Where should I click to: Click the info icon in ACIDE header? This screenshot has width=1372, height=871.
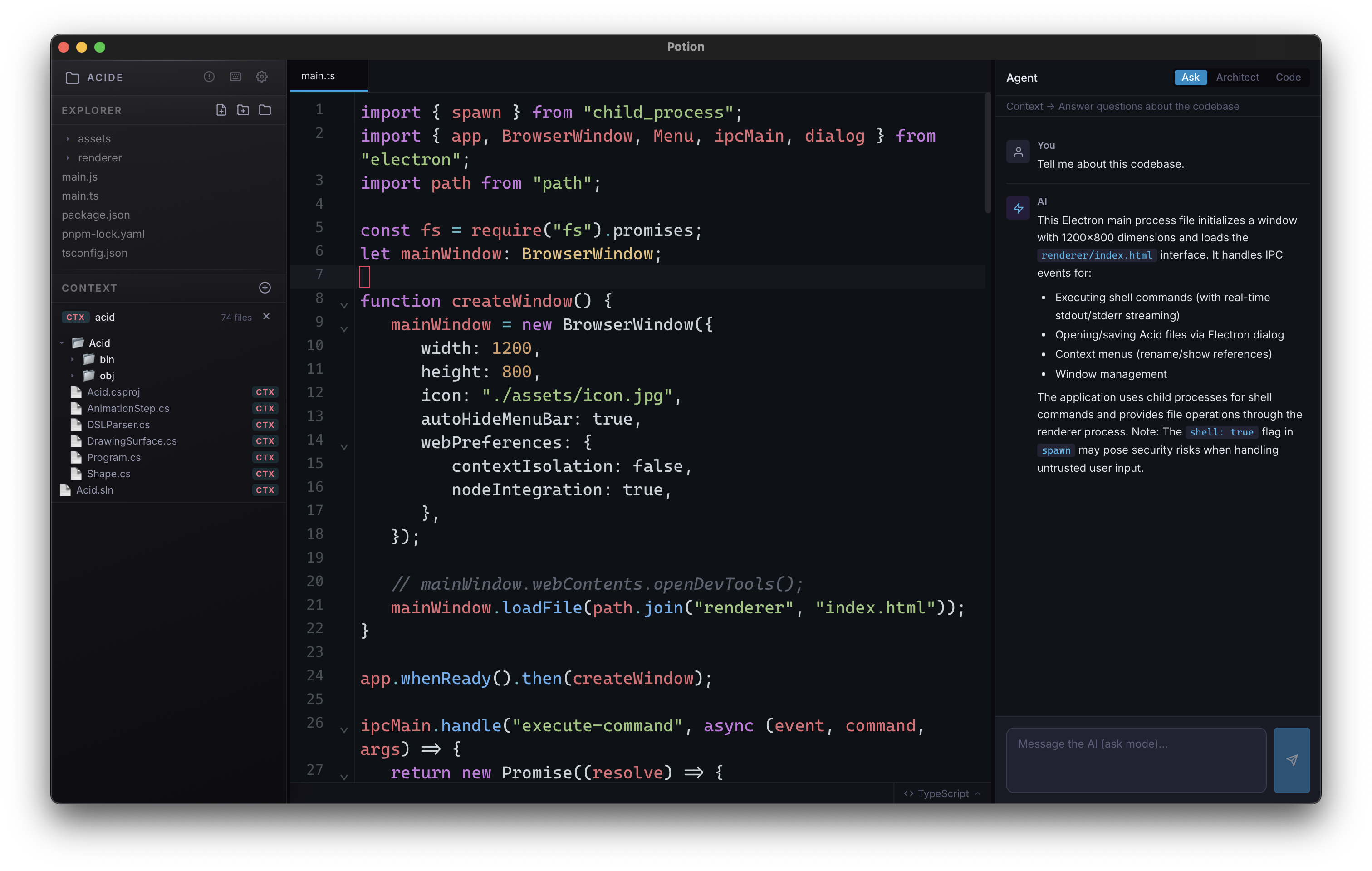[209, 77]
